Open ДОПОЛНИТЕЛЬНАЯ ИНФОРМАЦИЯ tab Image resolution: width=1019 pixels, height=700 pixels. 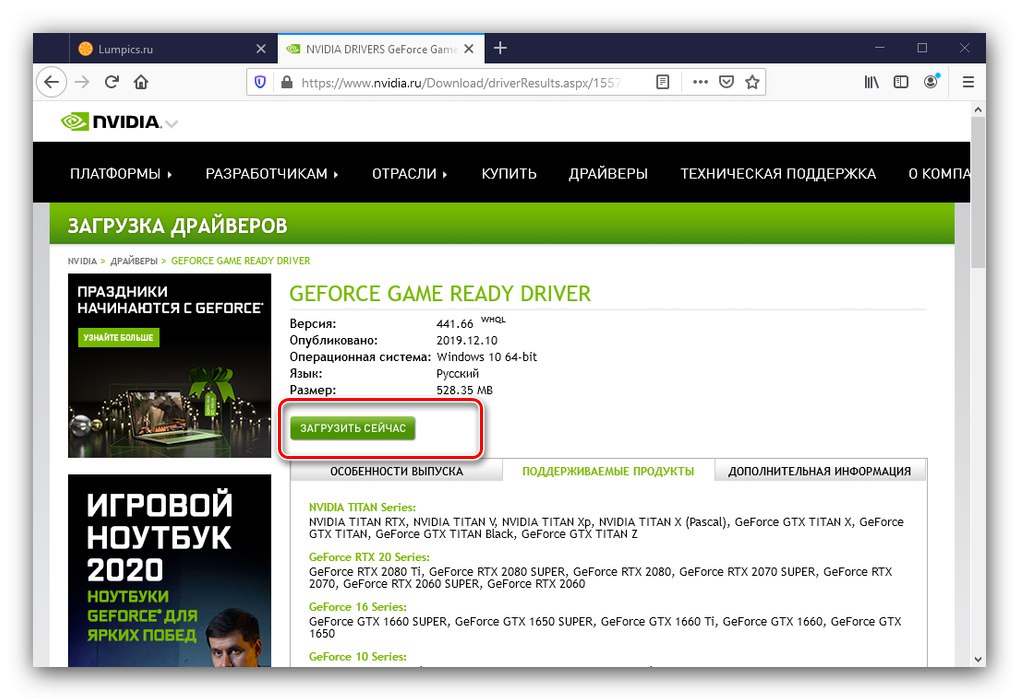[x=819, y=471]
